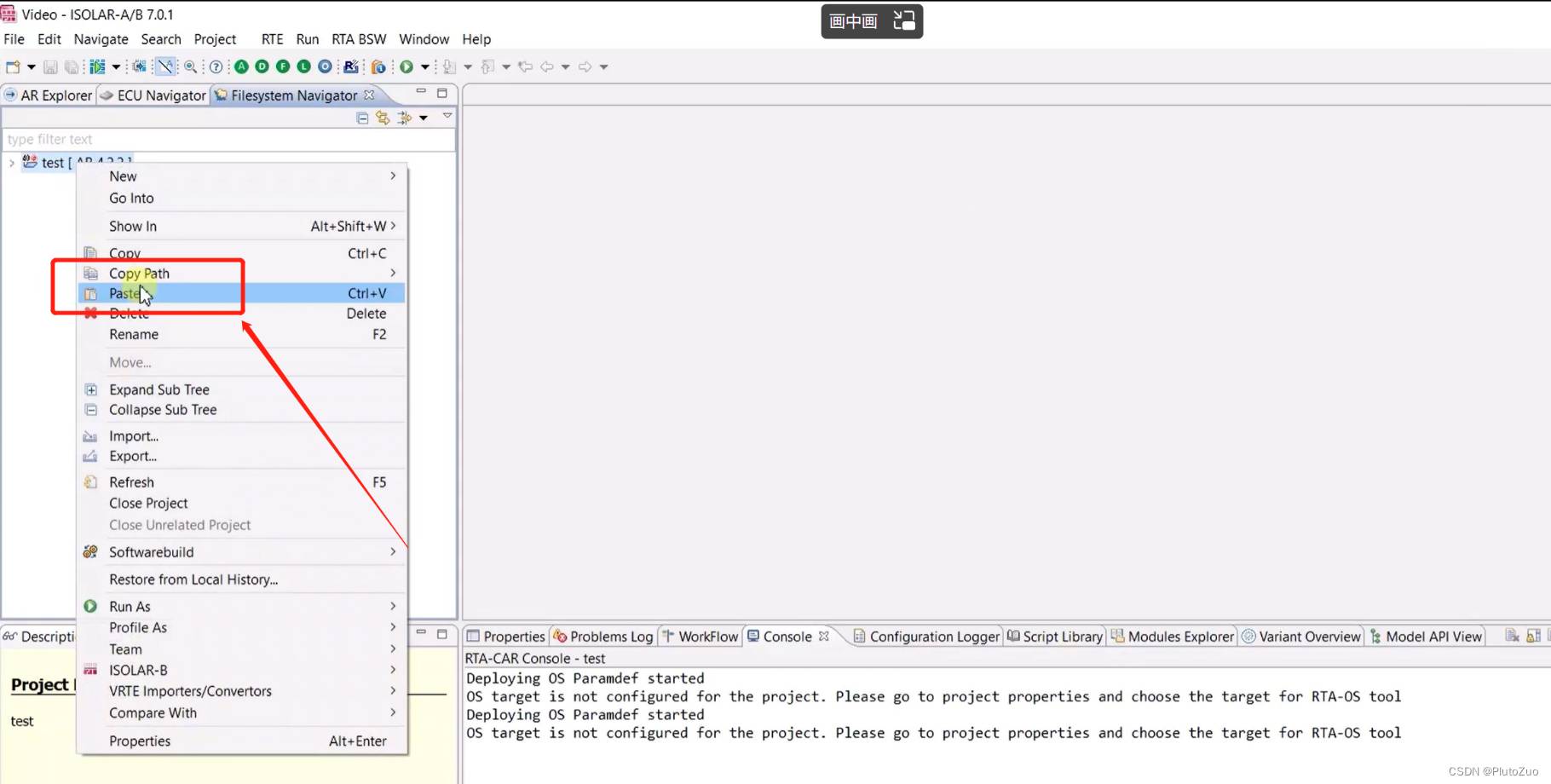The width and height of the screenshot is (1551, 784).
Task: Click the magnifier search toolbar icon
Action: click(x=191, y=66)
